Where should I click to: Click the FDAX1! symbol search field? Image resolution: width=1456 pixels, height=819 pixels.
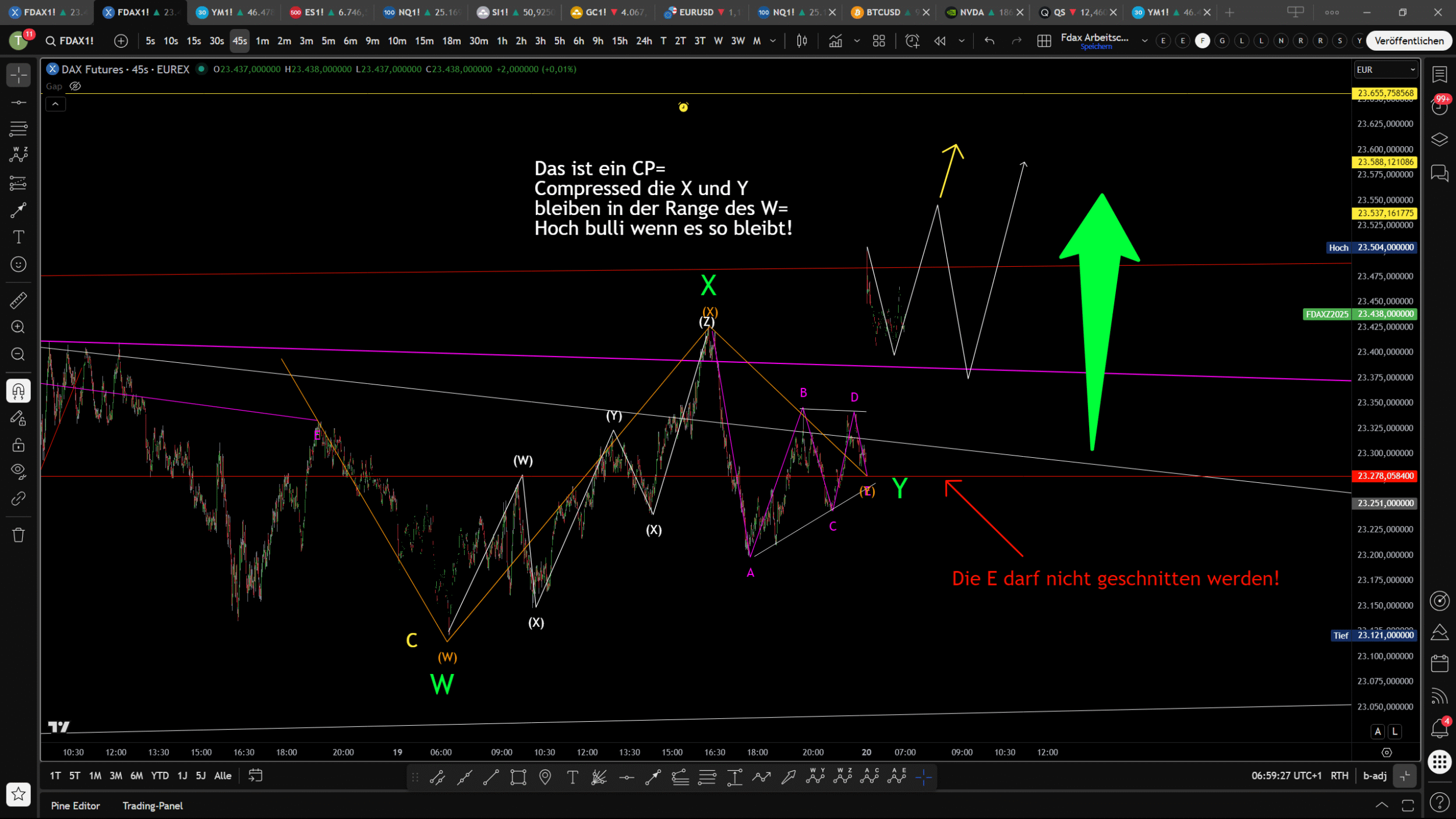tap(70, 41)
